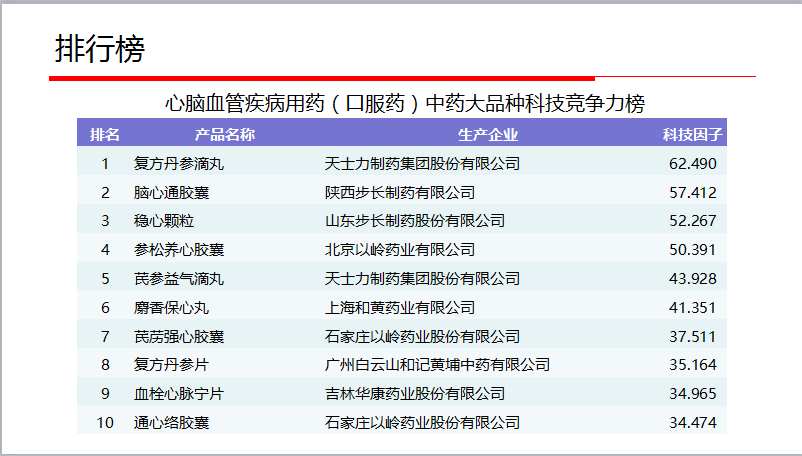
Task: Click rank number 9 cell
Action: click(105, 394)
